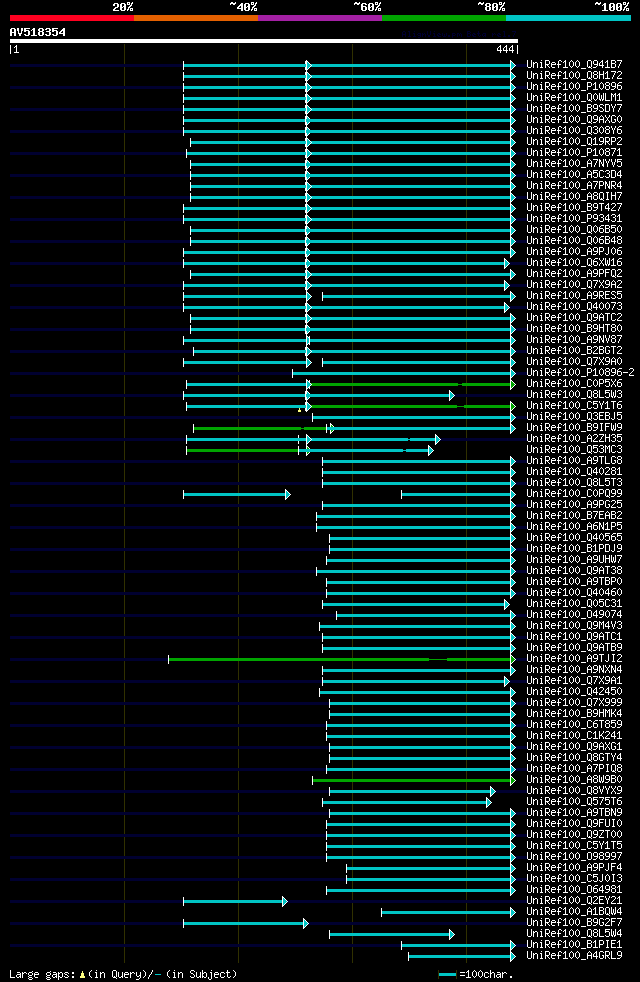640x982 pixels.
Task: Click the cyan ~100% identity legend segment
Action: (x=568, y=18)
